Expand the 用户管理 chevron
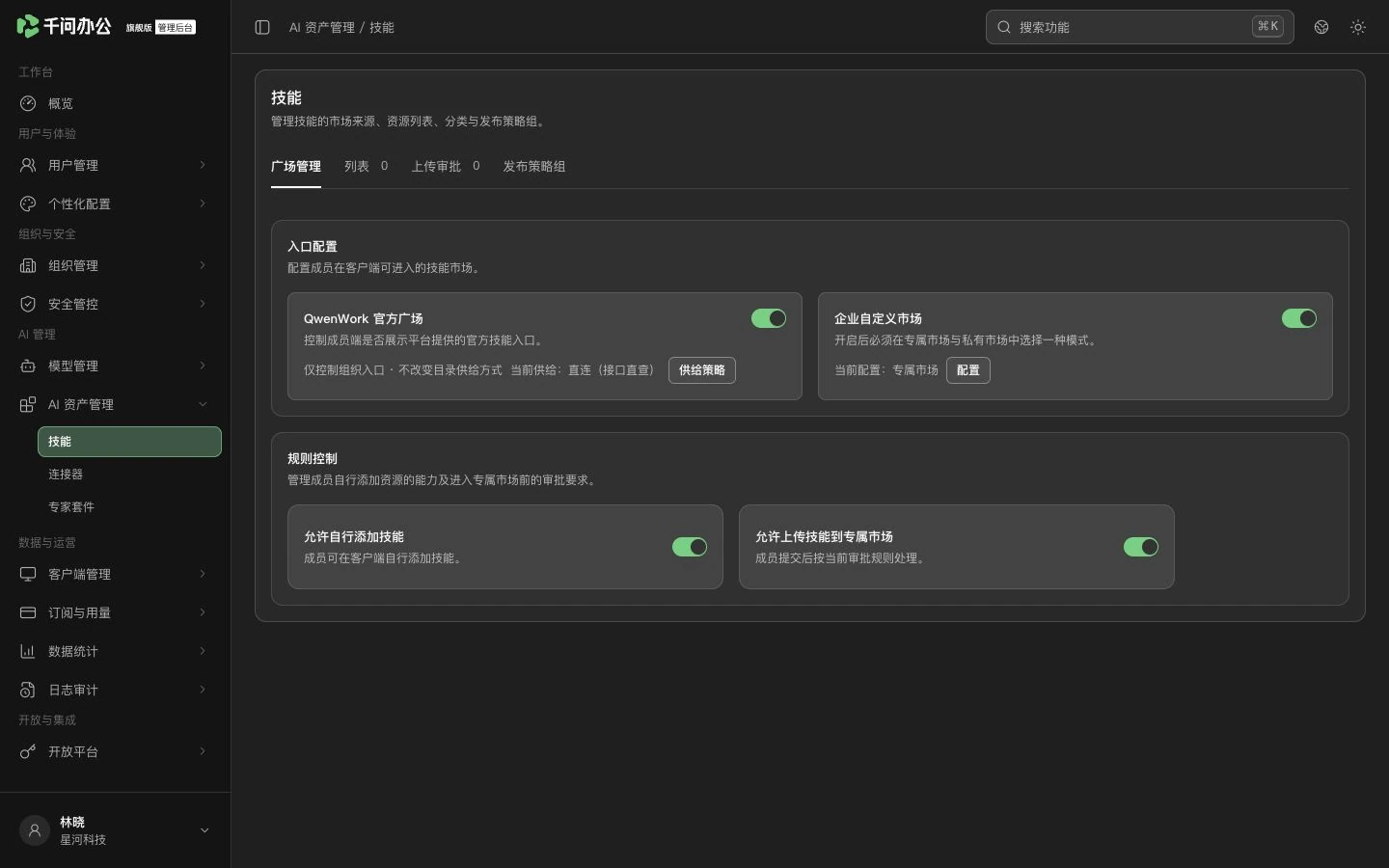1389x868 pixels. click(x=203, y=165)
